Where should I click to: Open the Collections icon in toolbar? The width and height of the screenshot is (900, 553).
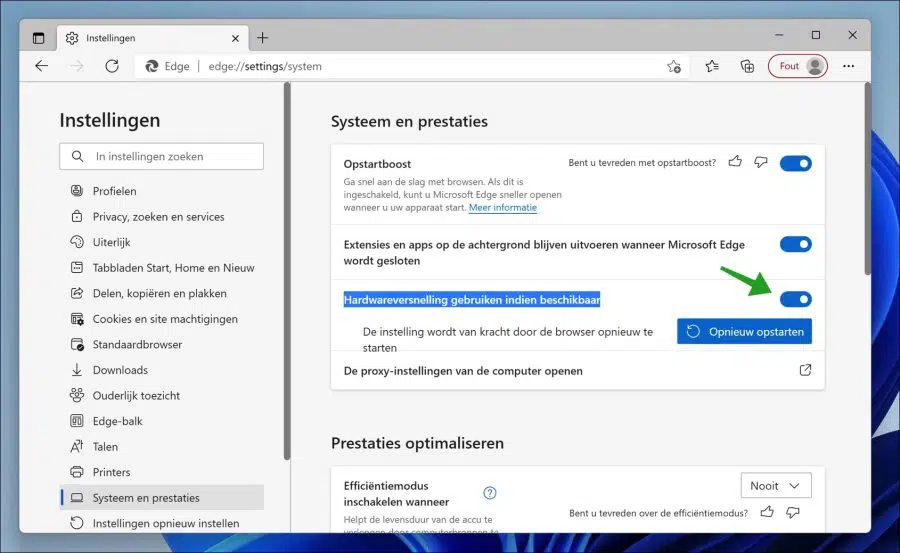747,67
